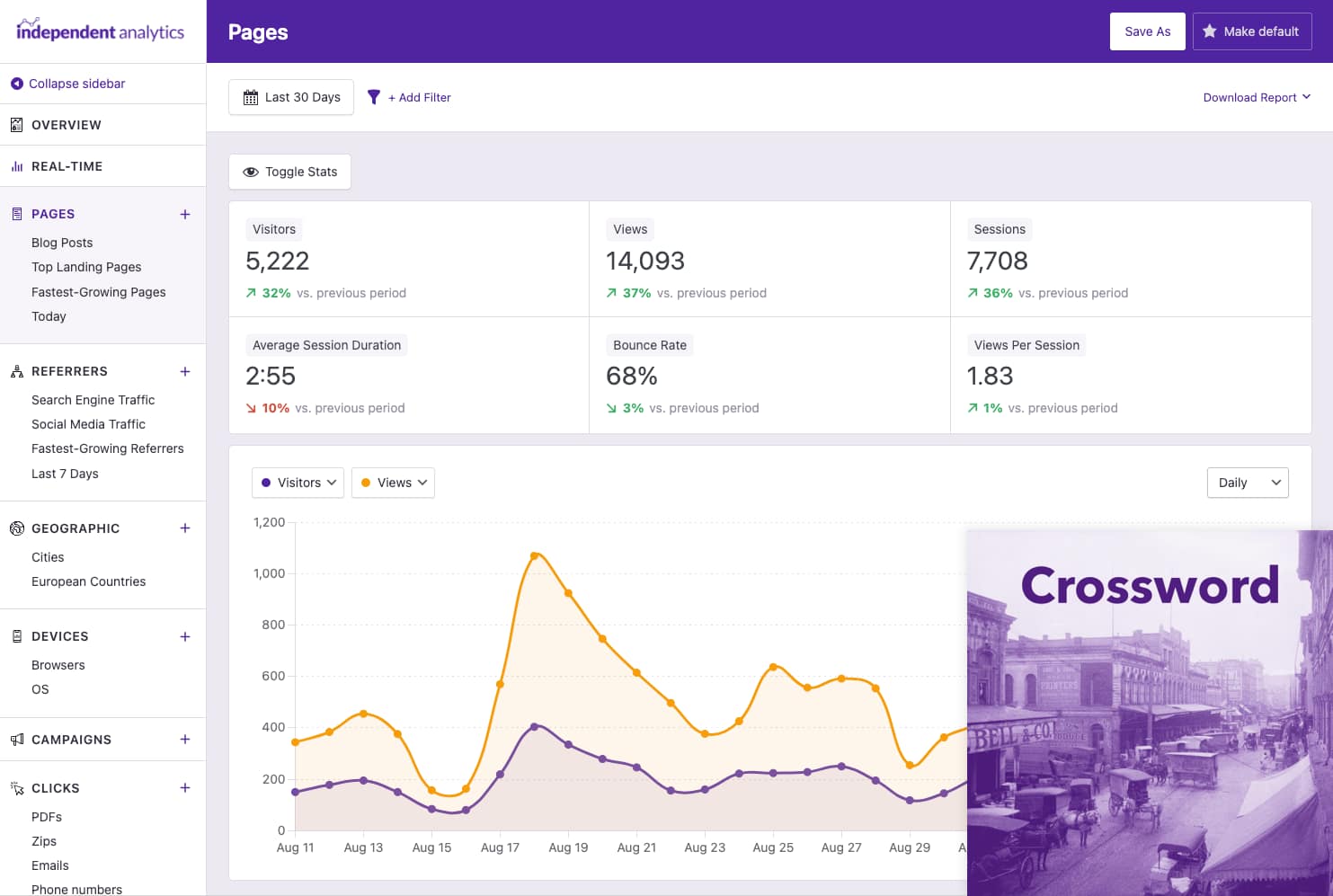
Task: Add a Campaigns report via plus icon
Action: point(185,740)
